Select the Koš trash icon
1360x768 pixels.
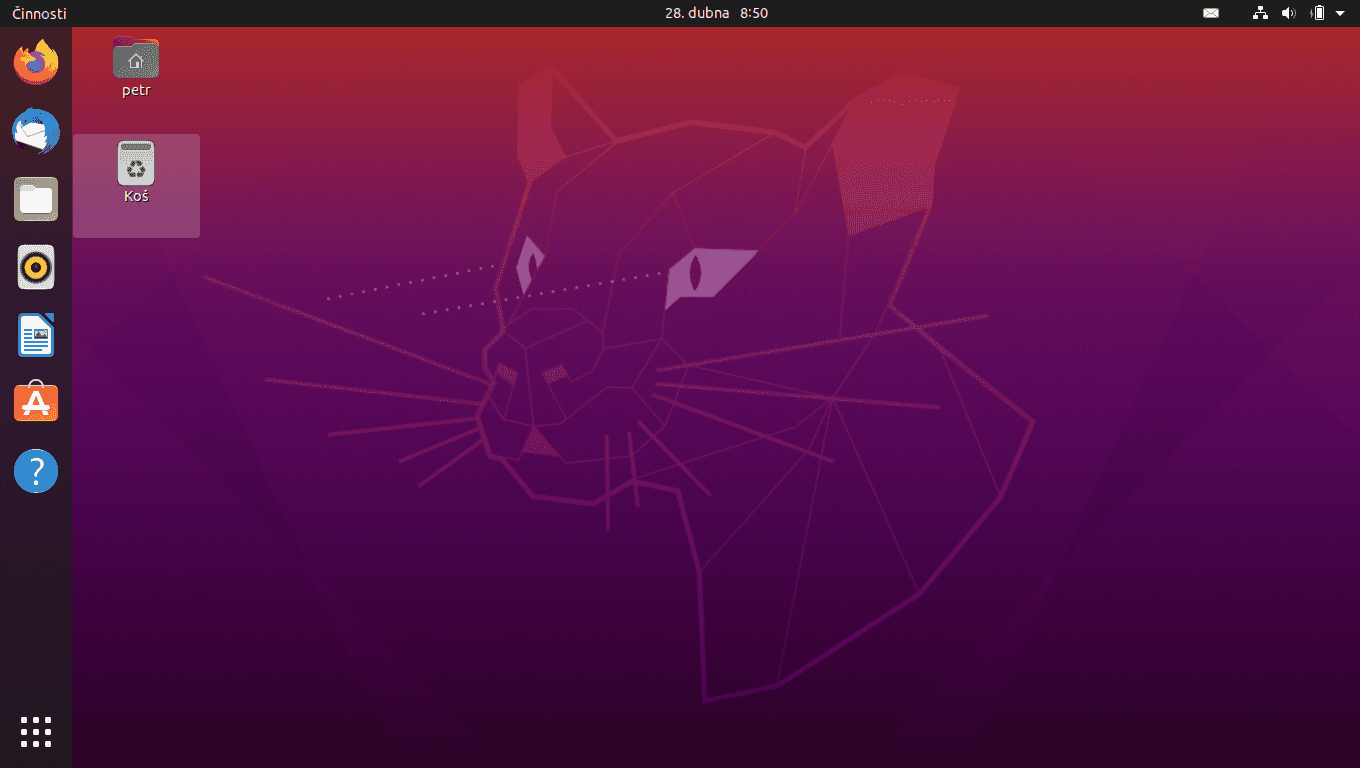[x=136, y=164]
